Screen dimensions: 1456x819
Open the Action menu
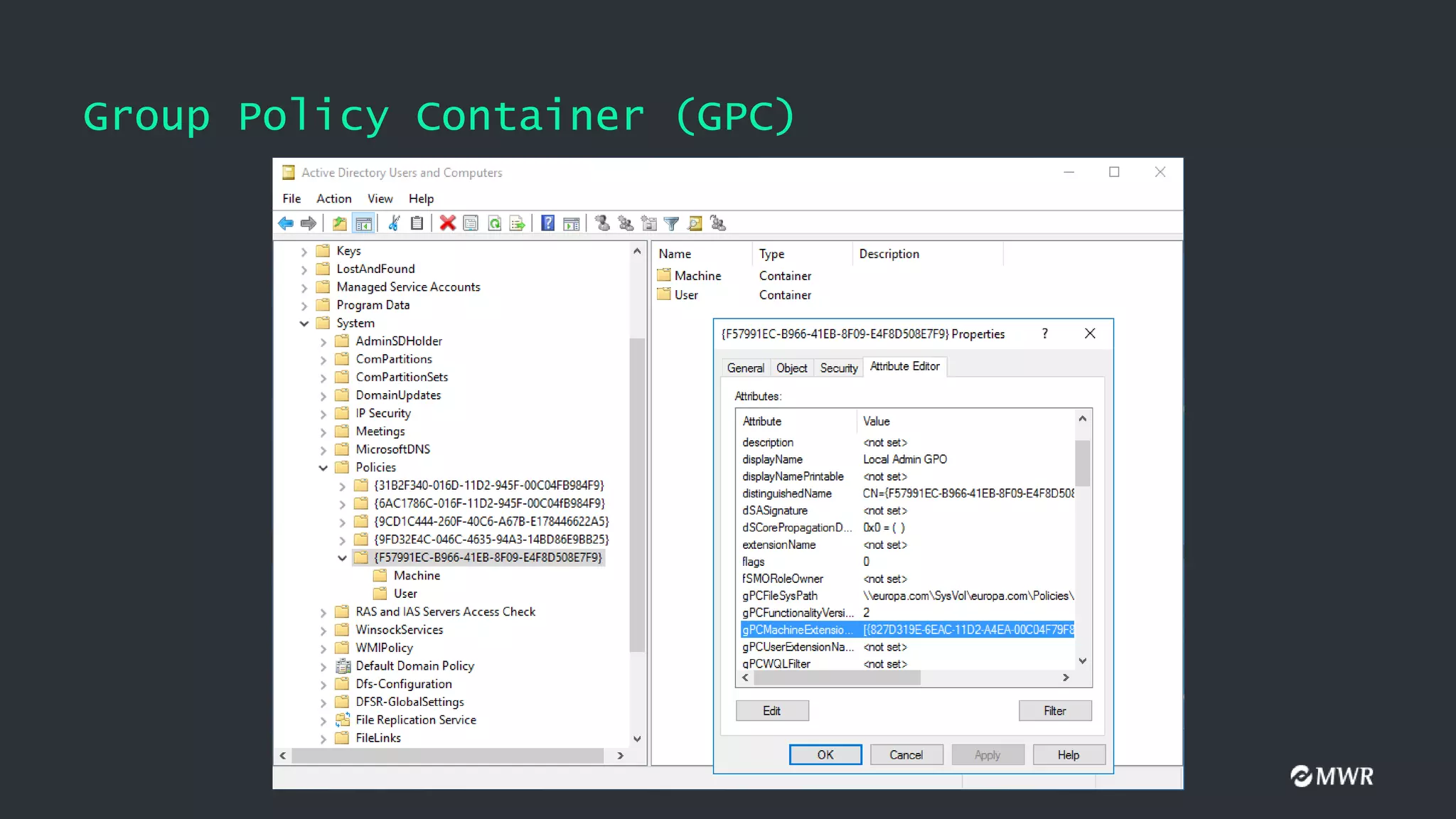(334, 199)
